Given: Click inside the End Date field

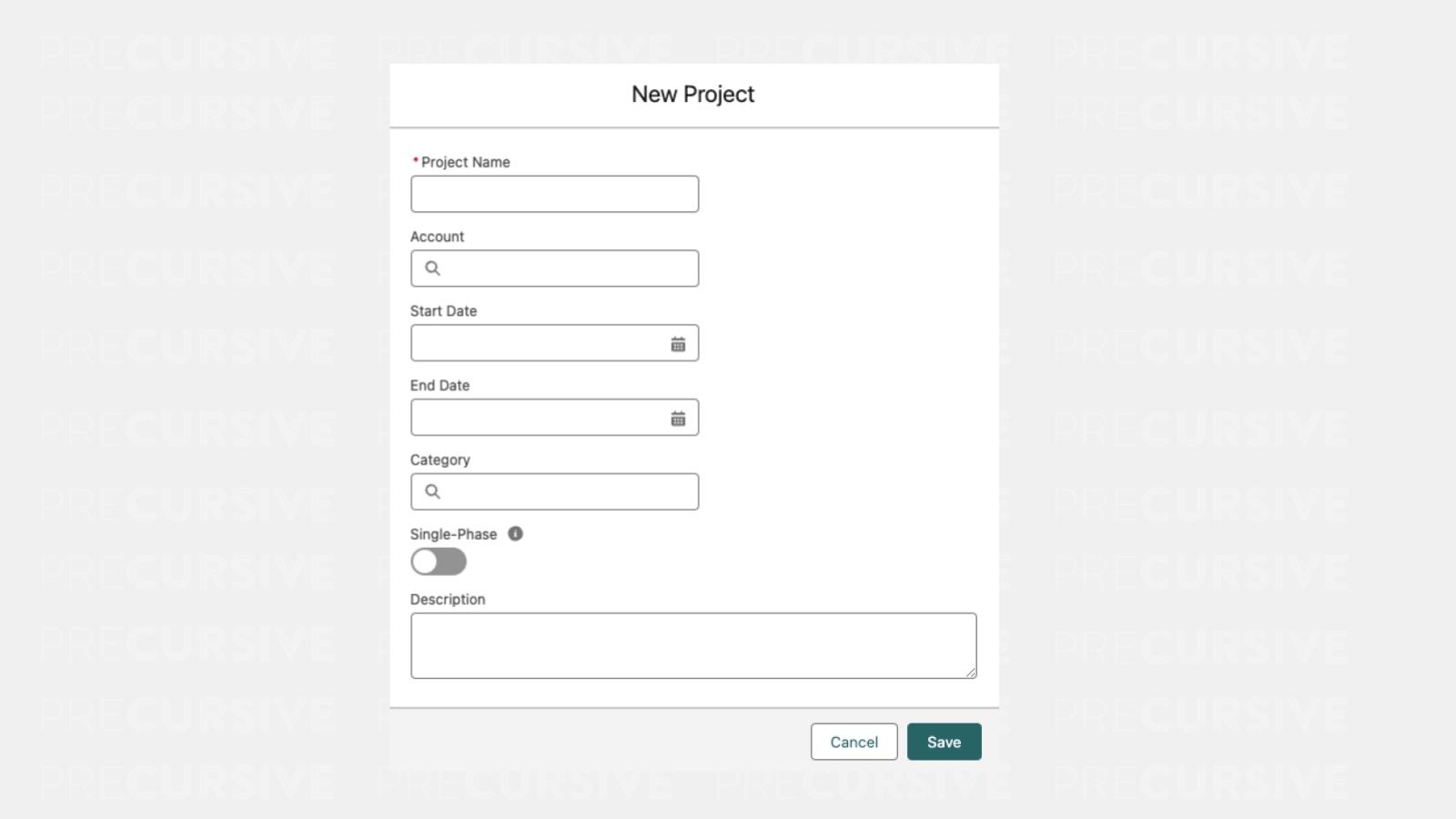Looking at the screenshot, I should tap(537, 418).
